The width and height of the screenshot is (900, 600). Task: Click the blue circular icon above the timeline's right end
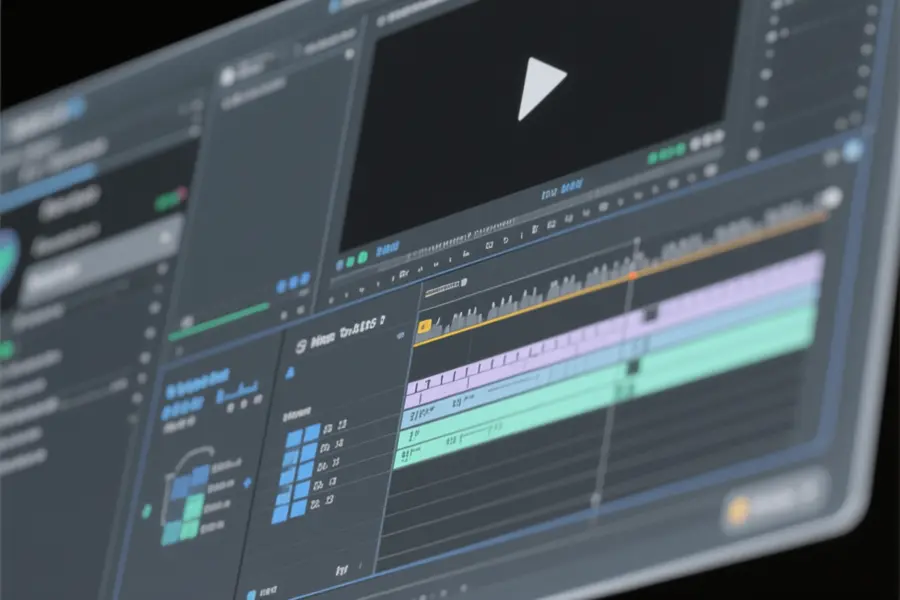(x=852, y=150)
